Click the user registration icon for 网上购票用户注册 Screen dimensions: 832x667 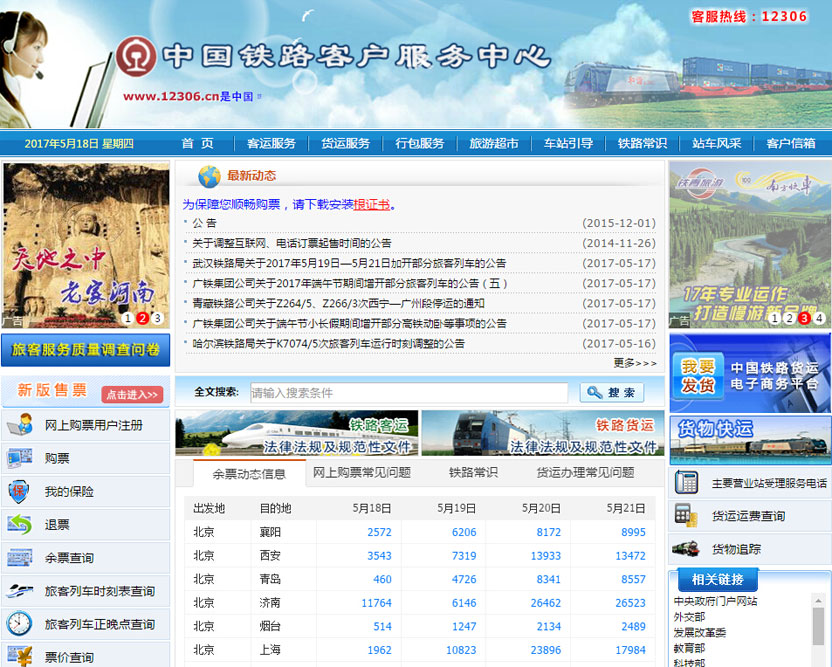tap(20, 425)
